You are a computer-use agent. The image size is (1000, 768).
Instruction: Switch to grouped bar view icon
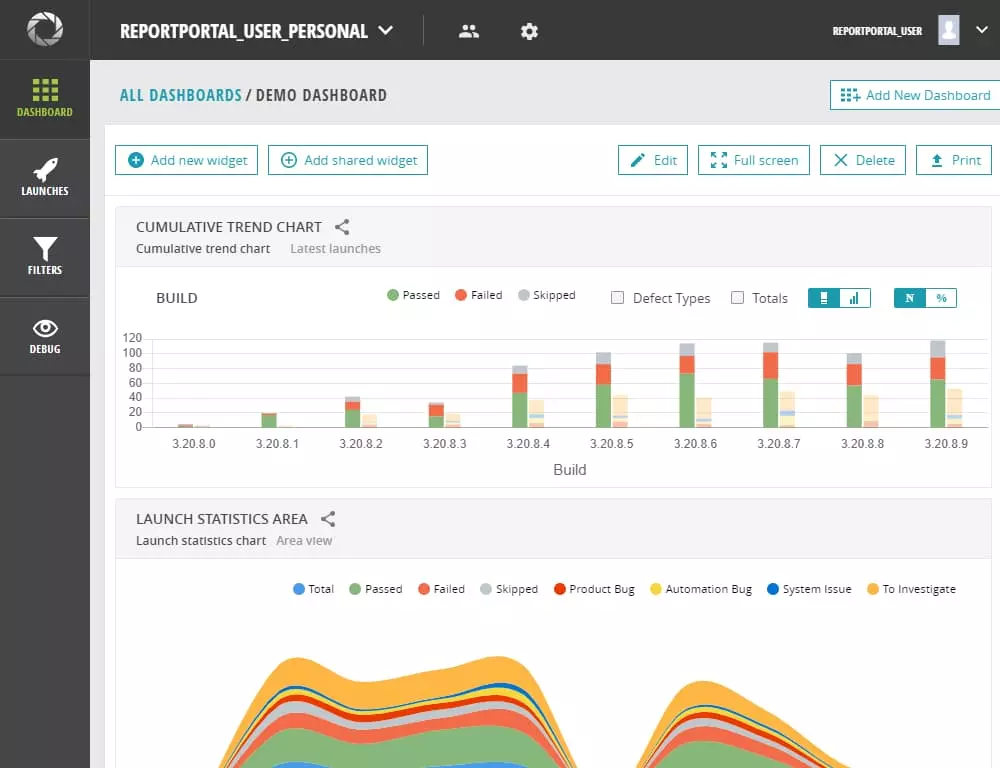click(852, 297)
